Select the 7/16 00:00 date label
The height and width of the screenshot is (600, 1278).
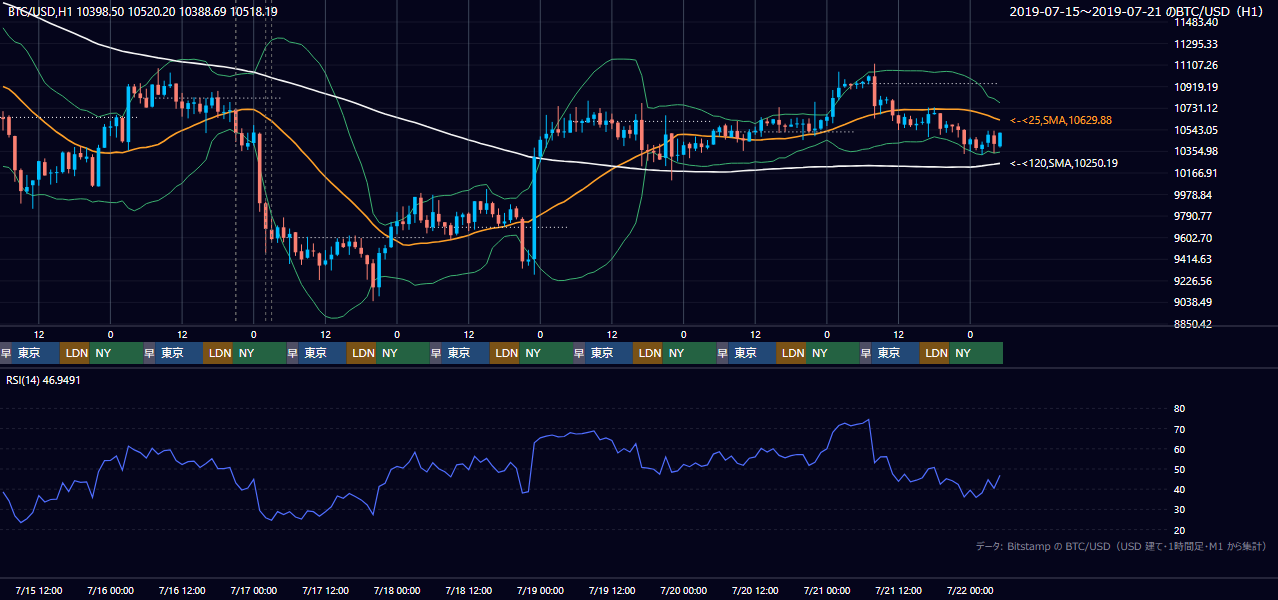click(110, 590)
